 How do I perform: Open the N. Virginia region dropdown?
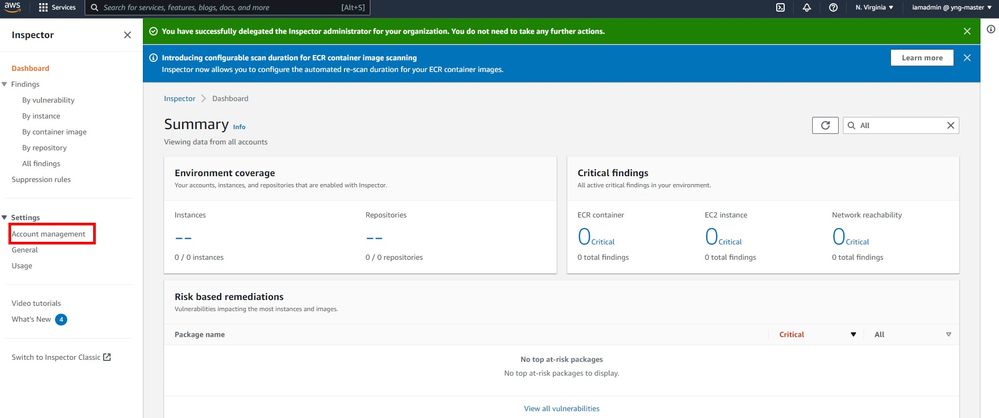coord(874,8)
